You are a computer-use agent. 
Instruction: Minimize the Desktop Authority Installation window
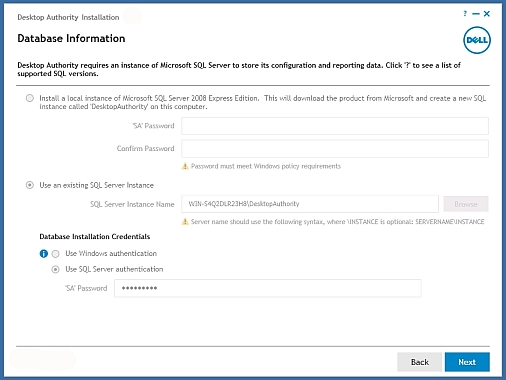click(476, 14)
